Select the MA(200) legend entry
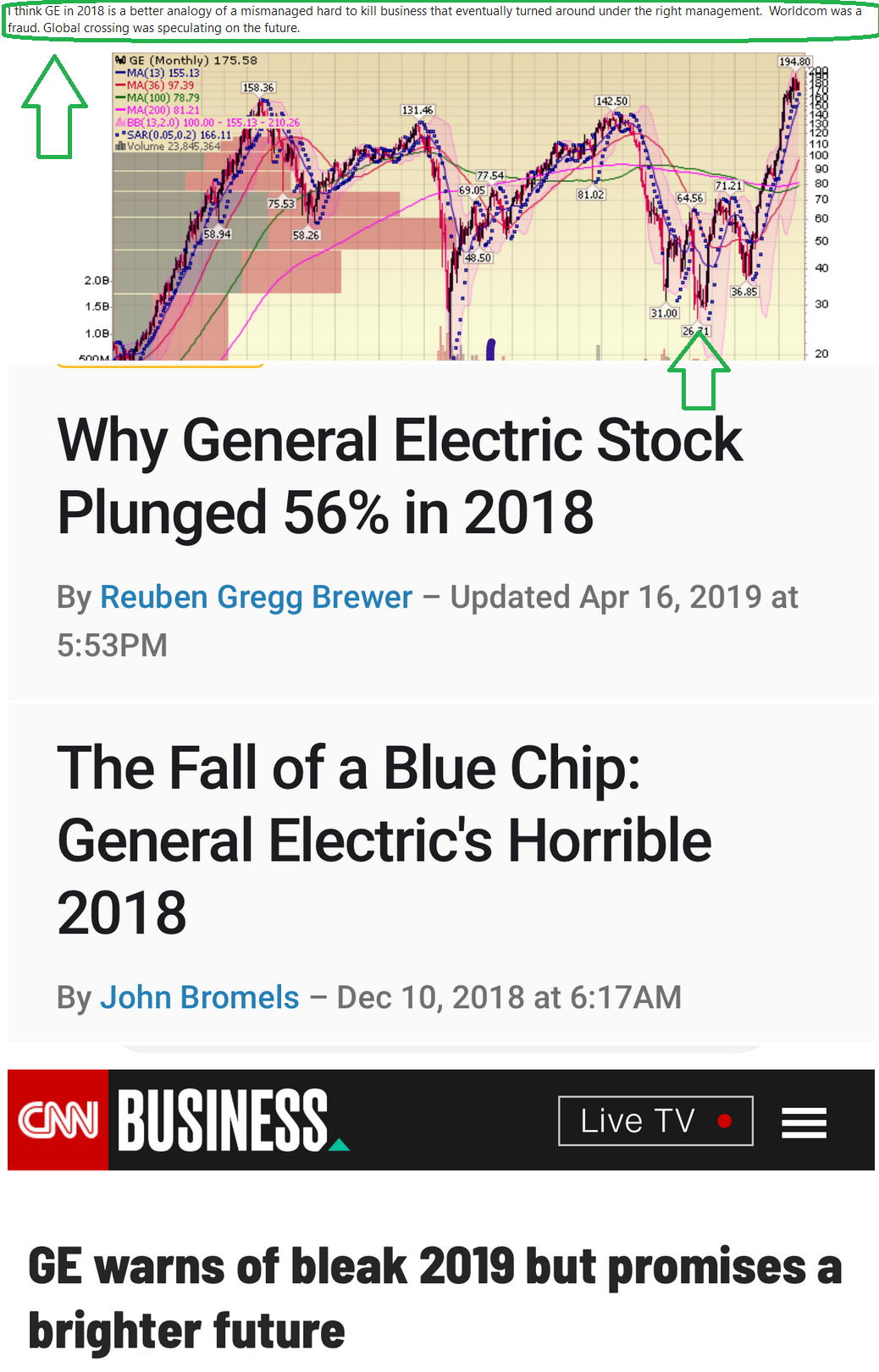This screenshot has width=879, height=1372. tap(158, 110)
